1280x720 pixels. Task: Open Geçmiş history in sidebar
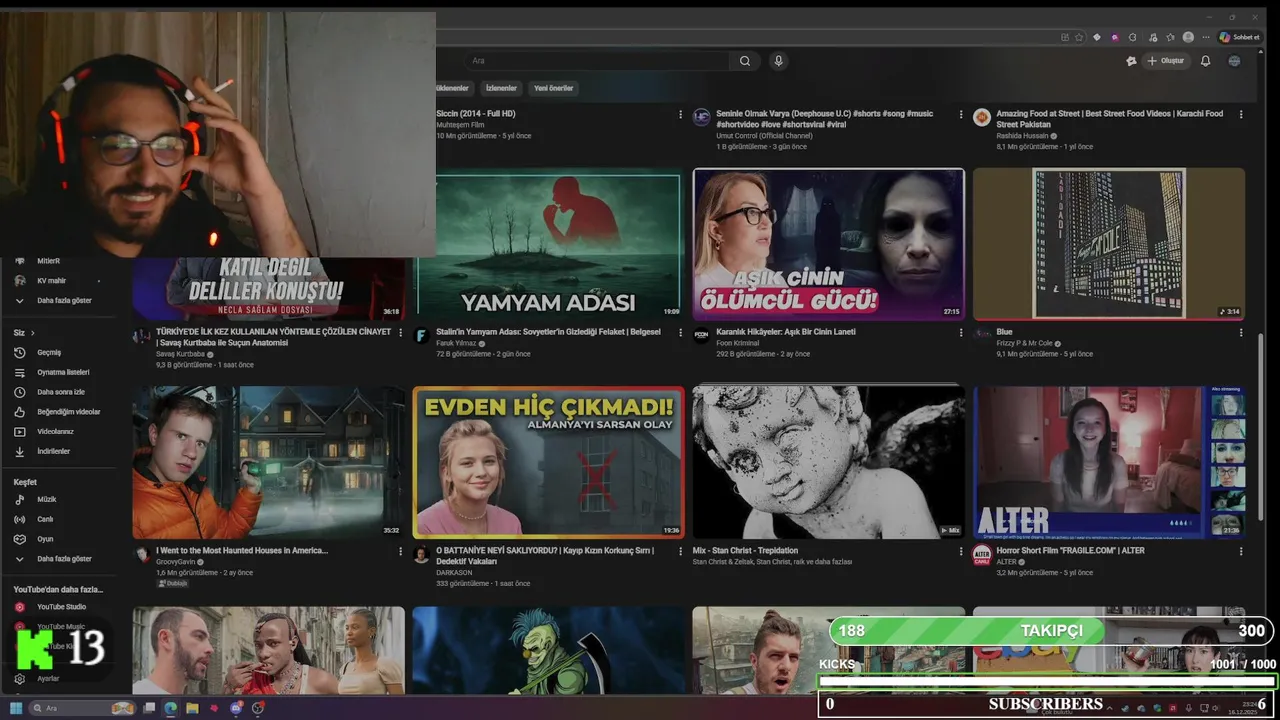[x=60, y=352]
